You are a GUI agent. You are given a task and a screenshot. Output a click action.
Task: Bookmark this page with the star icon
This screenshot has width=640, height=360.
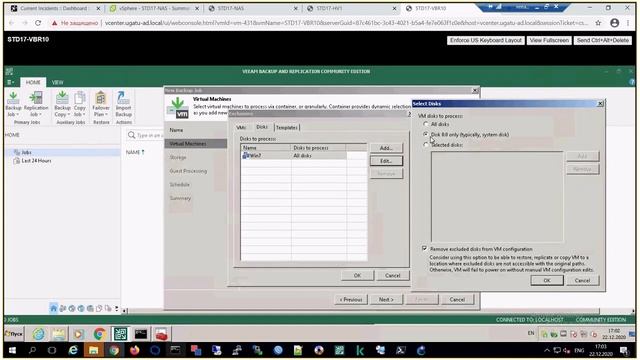(598, 23)
